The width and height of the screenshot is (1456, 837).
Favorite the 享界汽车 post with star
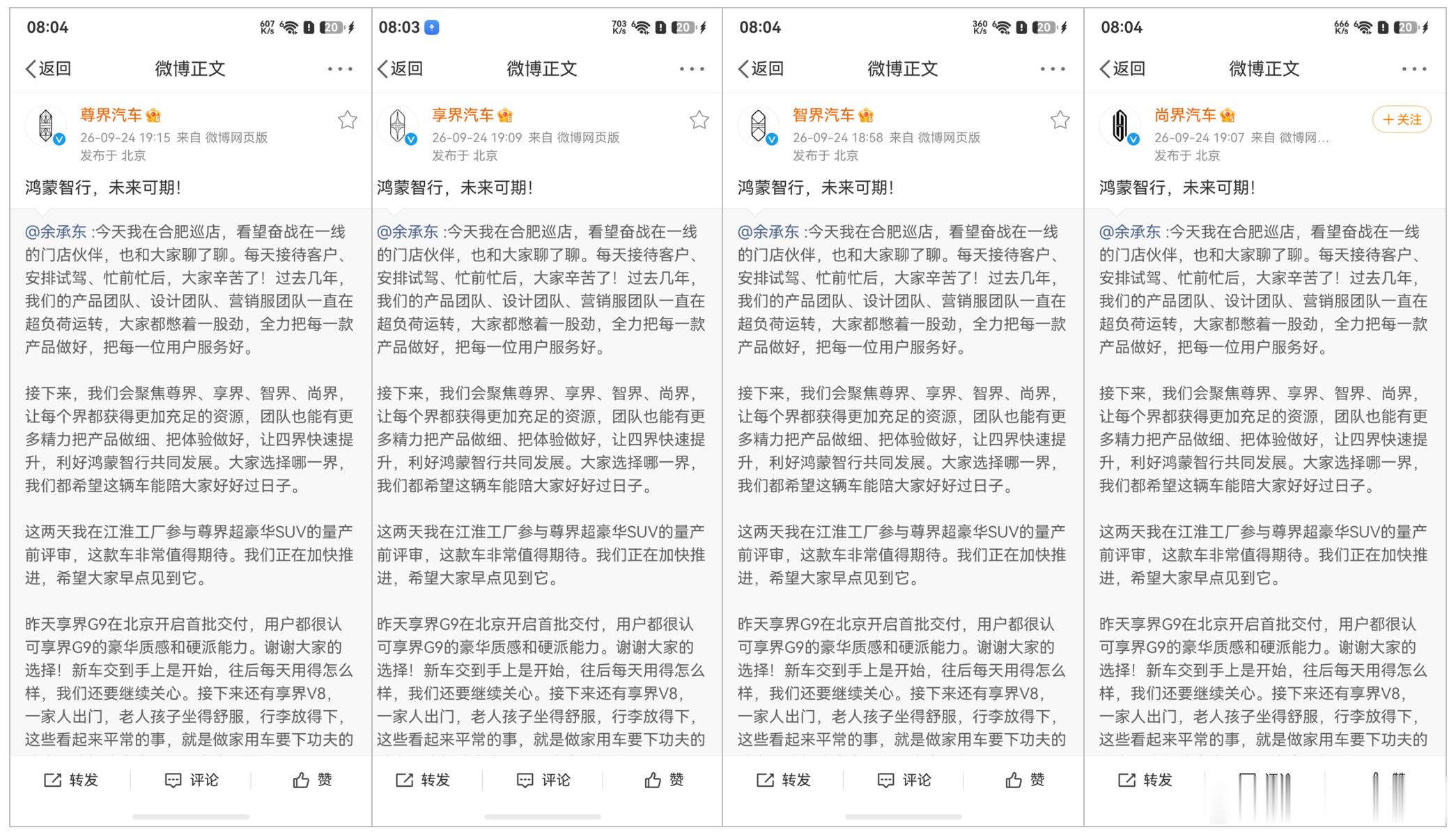pyautogui.click(x=699, y=120)
